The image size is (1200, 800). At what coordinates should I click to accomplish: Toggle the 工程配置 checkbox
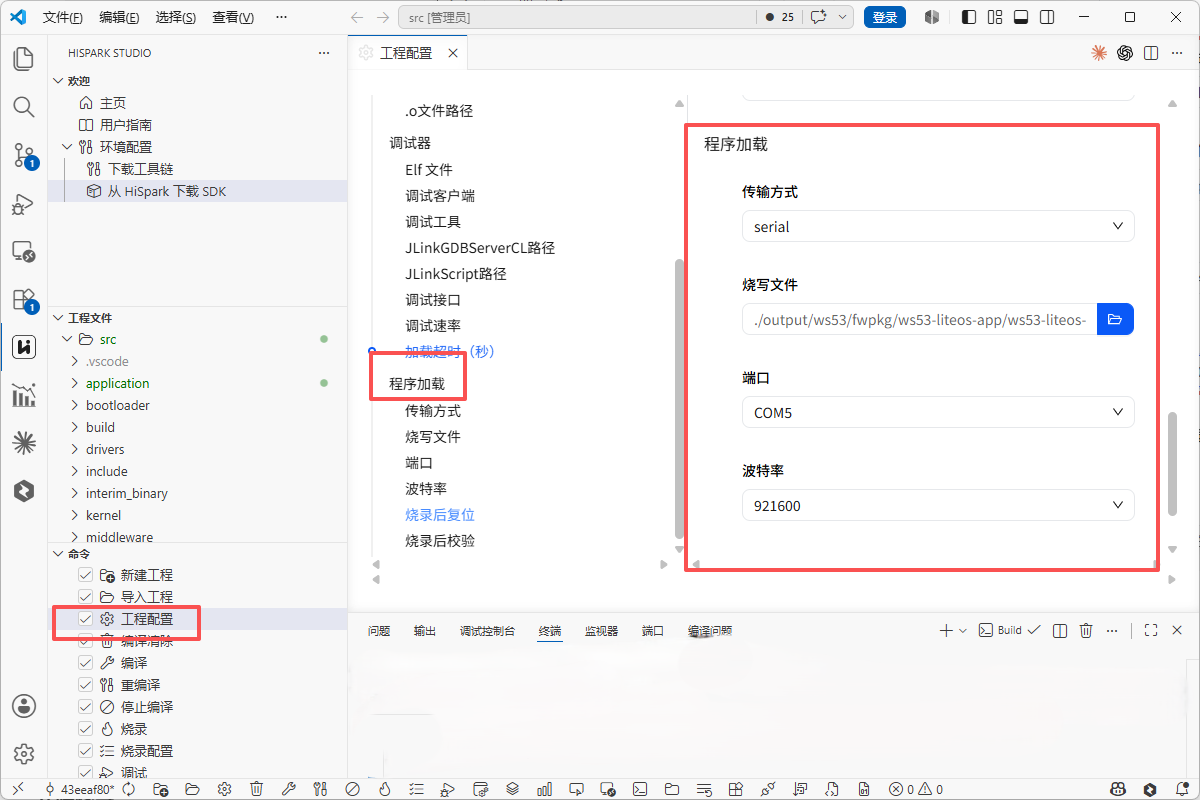[x=86, y=619]
